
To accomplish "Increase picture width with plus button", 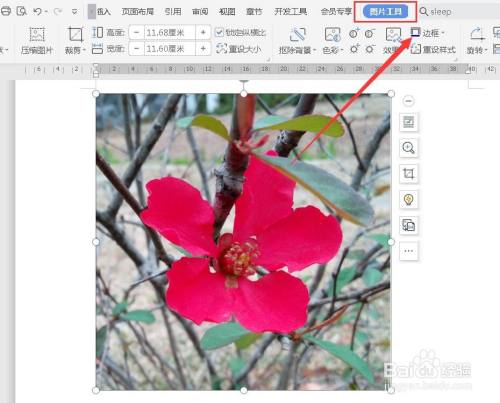I will pyautogui.click(x=203, y=49).
